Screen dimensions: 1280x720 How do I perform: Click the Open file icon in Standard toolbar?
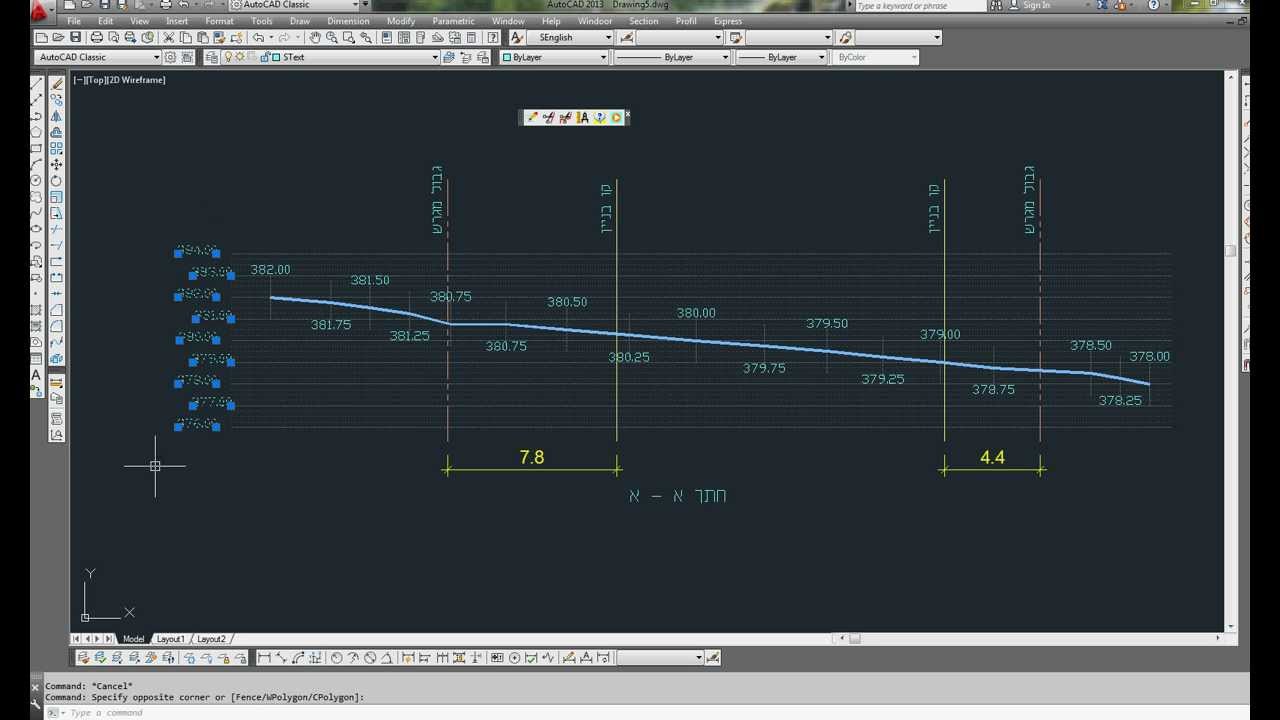tap(58, 37)
